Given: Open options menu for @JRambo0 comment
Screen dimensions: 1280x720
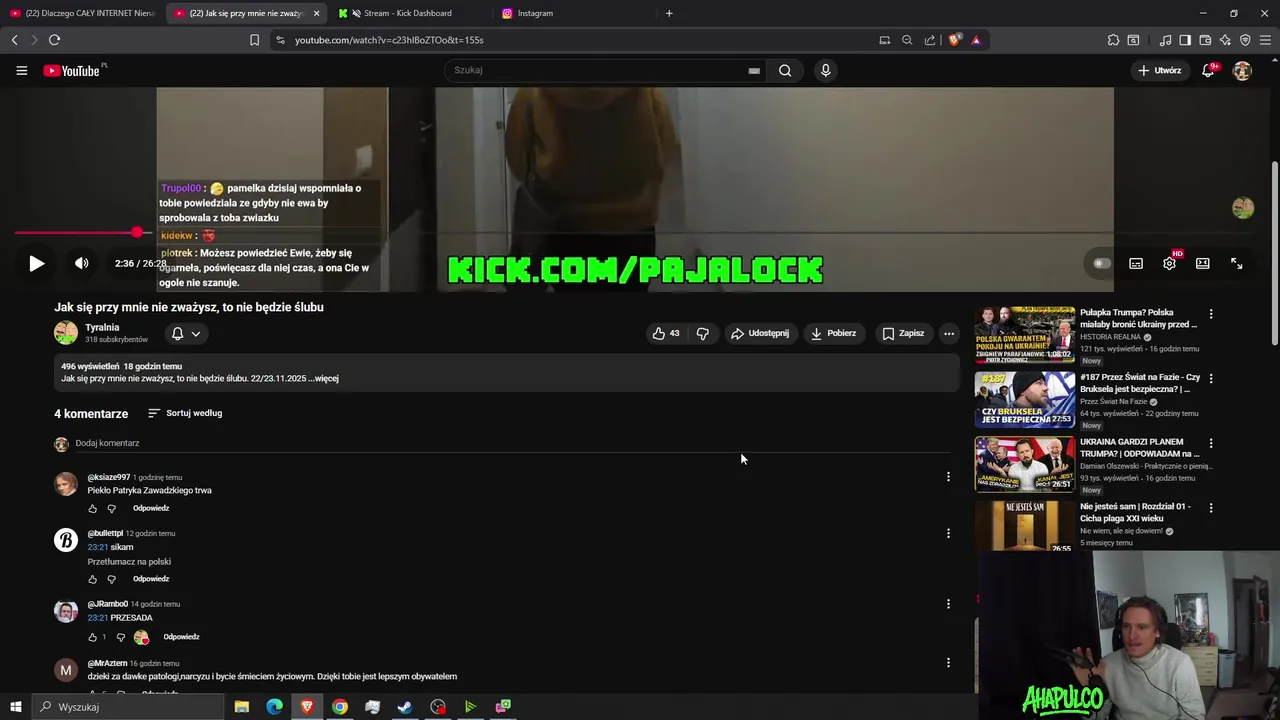Looking at the screenshot, I should 948,604.
